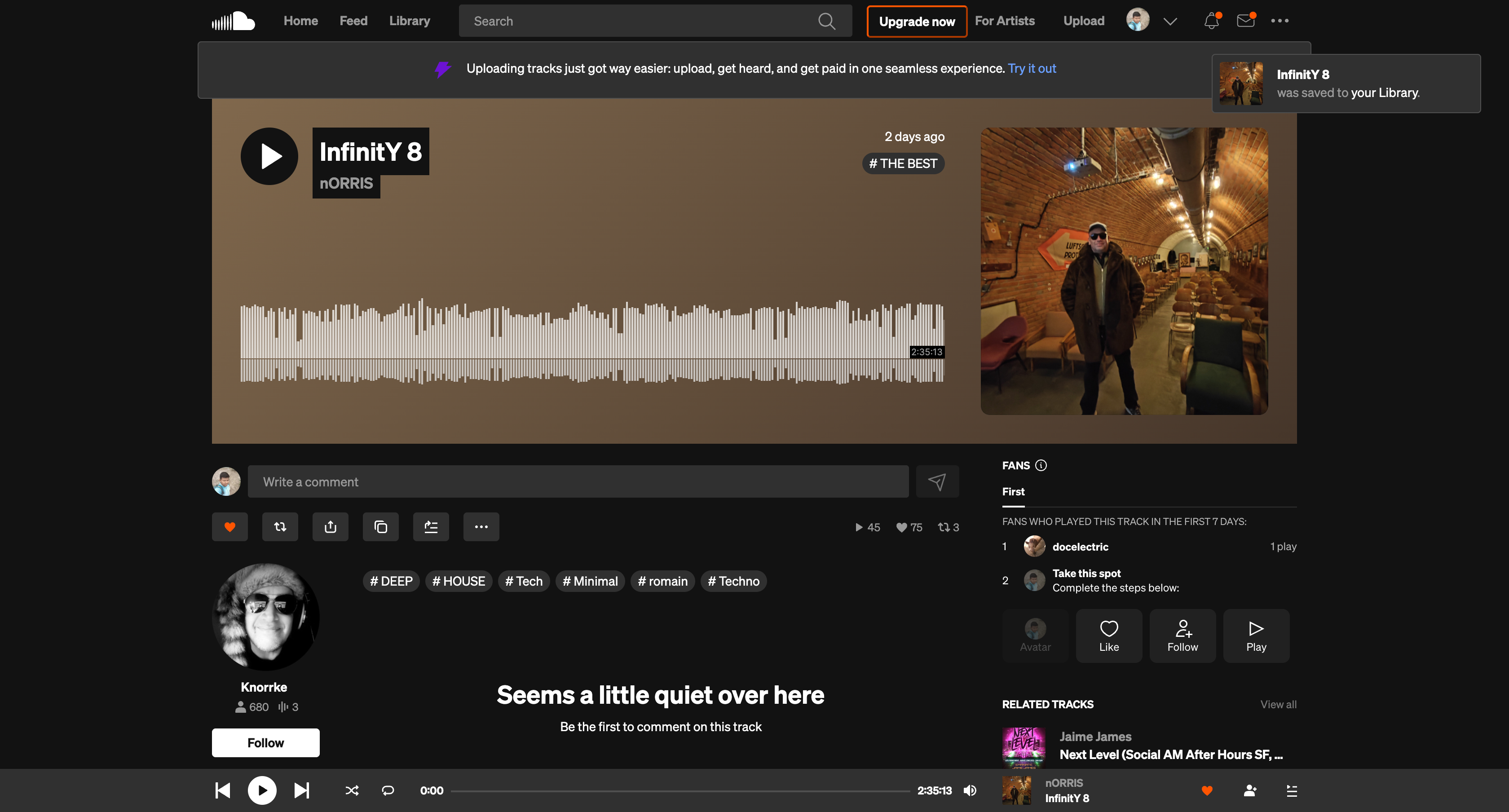Open your Library link in saved notification
The width and height of the screenshot is (1509, 812).
1385,93
